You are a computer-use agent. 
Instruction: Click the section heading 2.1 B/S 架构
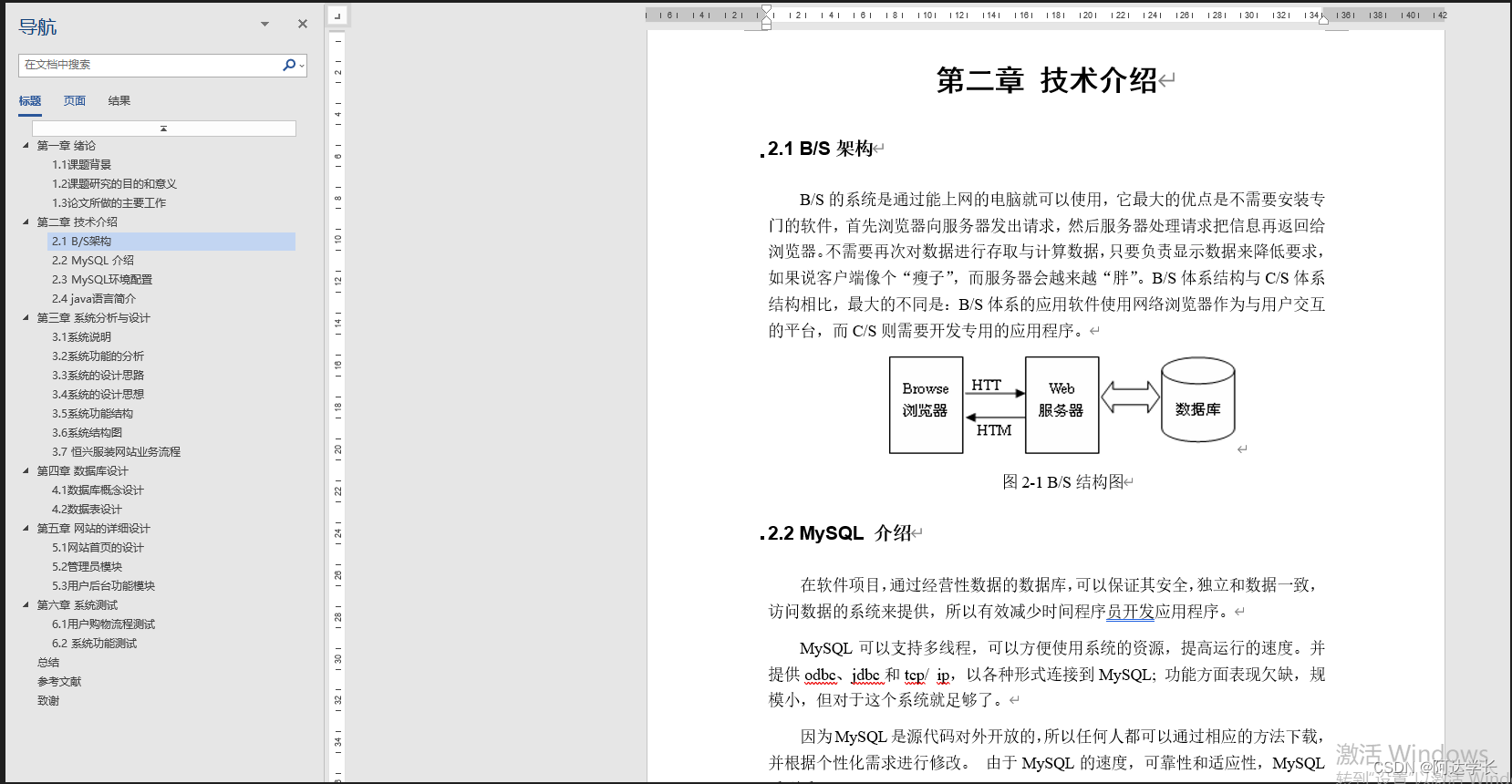820,149
